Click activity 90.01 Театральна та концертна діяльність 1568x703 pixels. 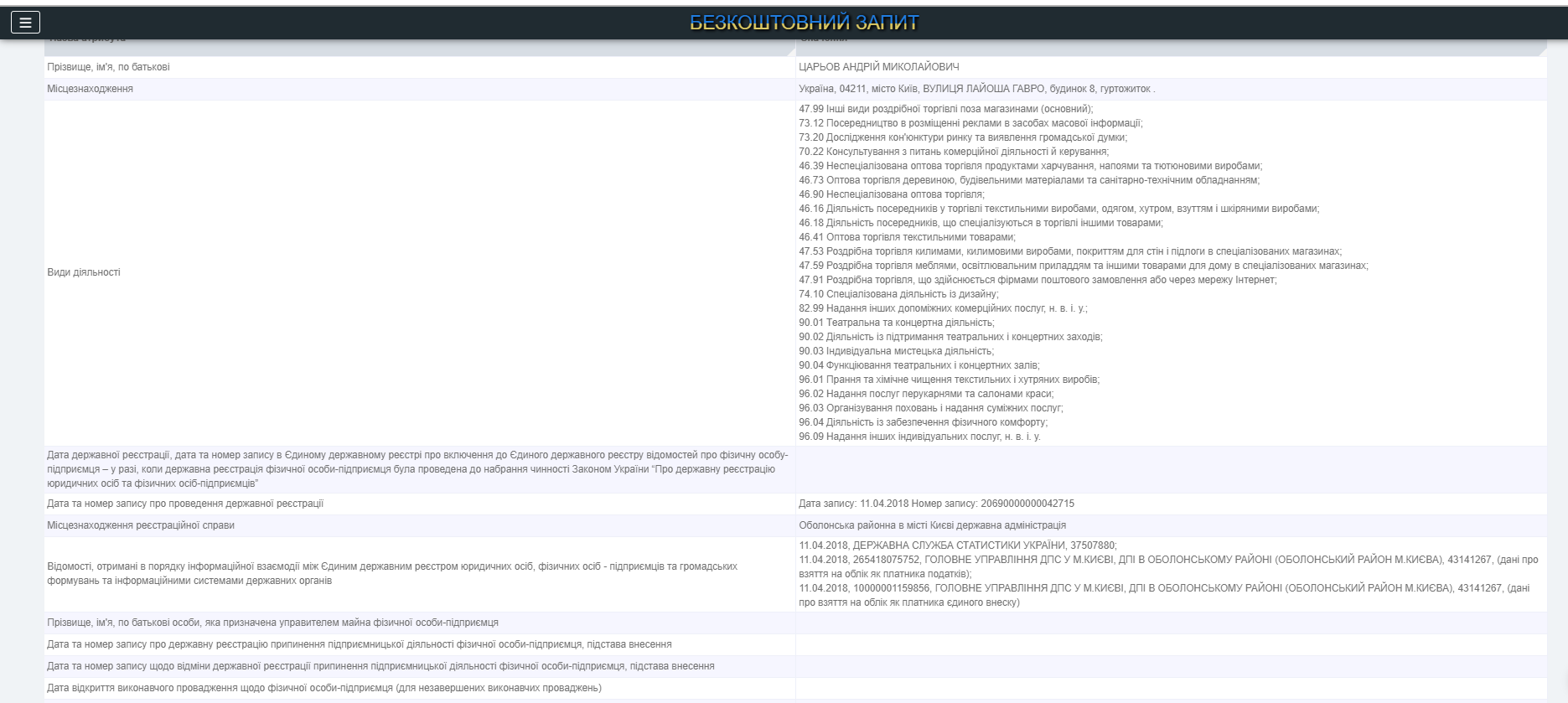pos(896,323)
